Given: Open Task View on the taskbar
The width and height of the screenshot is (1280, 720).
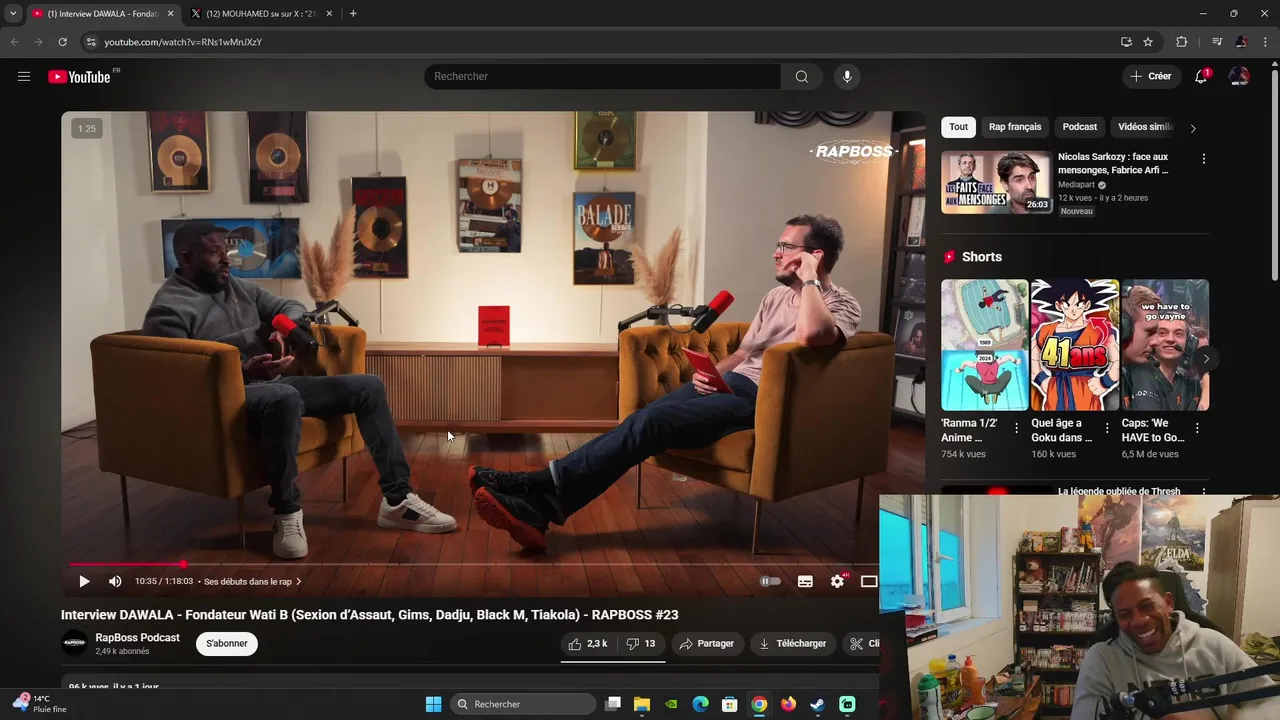Looking at the screenshot, I should click(613, 704).
